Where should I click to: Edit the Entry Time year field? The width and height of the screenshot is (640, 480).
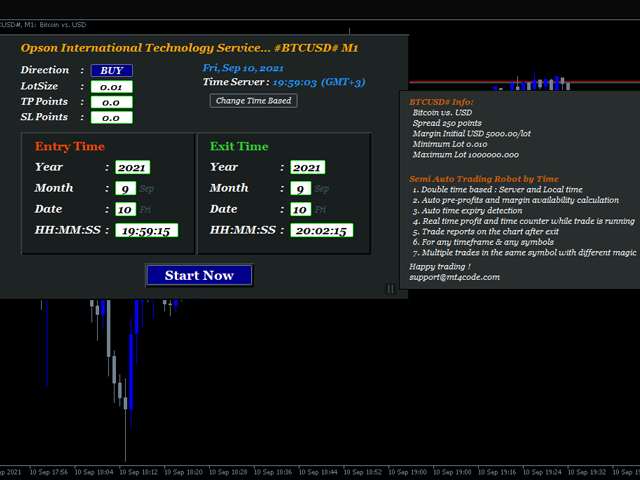133,167
